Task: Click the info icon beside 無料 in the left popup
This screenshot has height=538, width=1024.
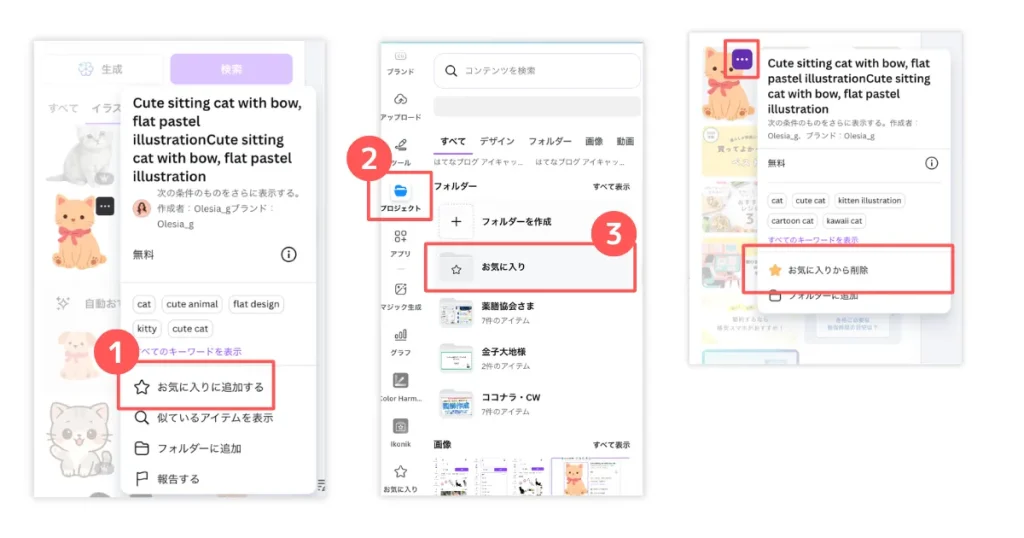Action: point(288,255)
